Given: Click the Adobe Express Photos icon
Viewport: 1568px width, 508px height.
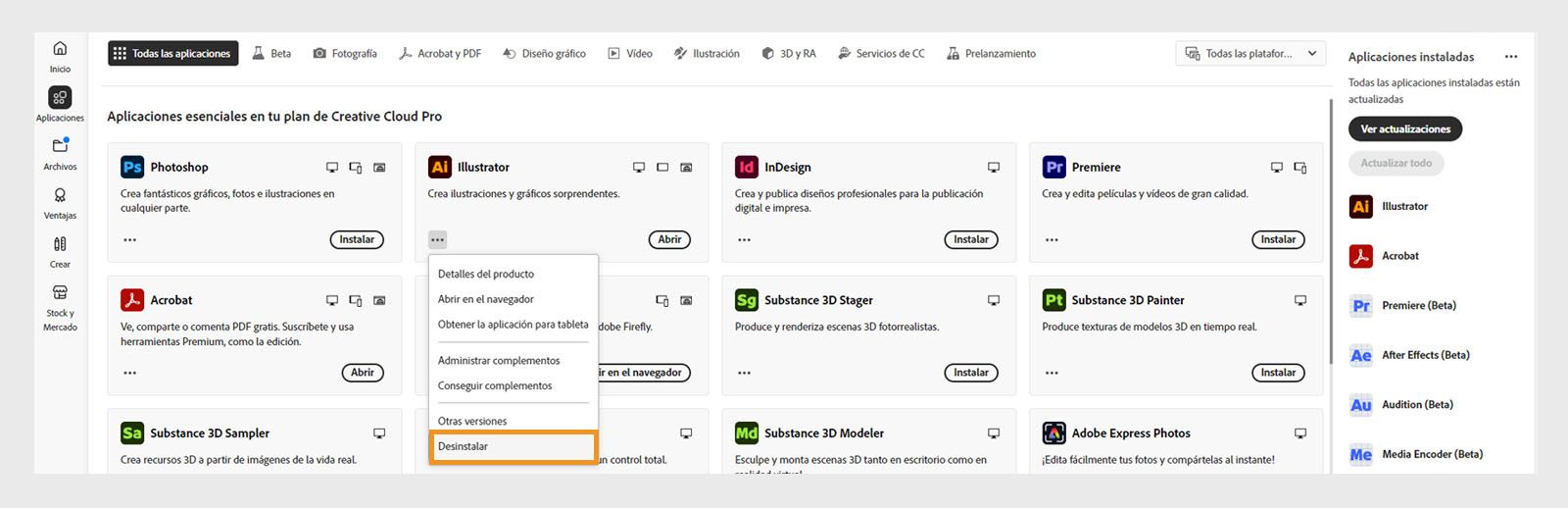Looking at the screenshot, I should click(1054, 432).
